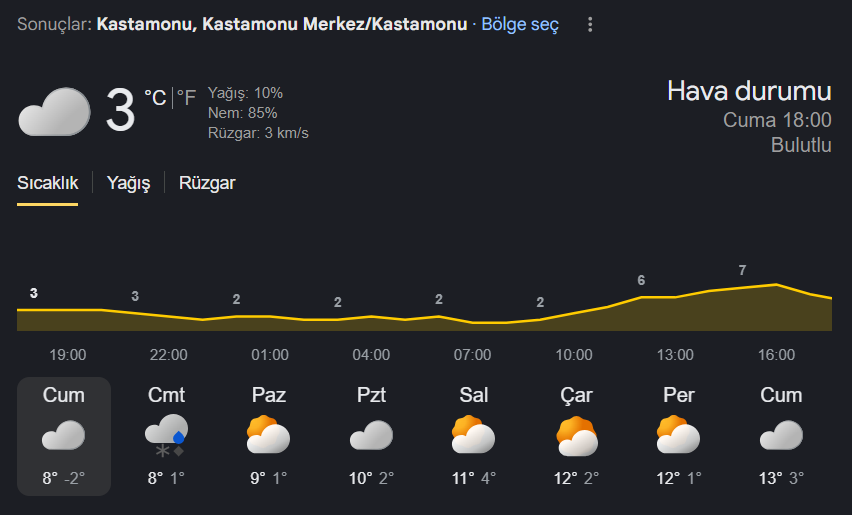852x515 pixels.
Task: Click the 04:00 time label on the chart
Action: coord(371,355)
